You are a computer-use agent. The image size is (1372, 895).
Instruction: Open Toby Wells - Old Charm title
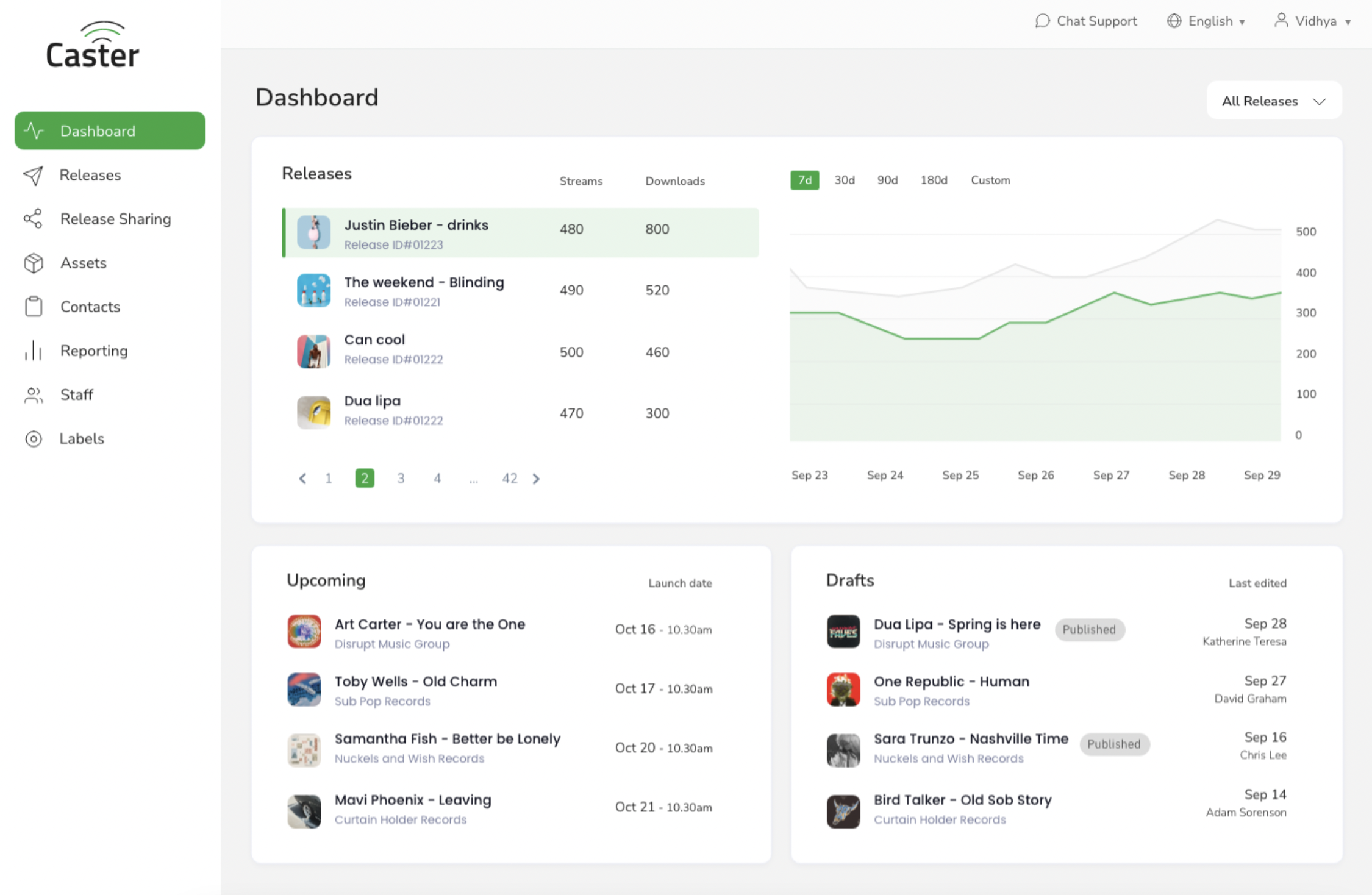coord(416,682)
